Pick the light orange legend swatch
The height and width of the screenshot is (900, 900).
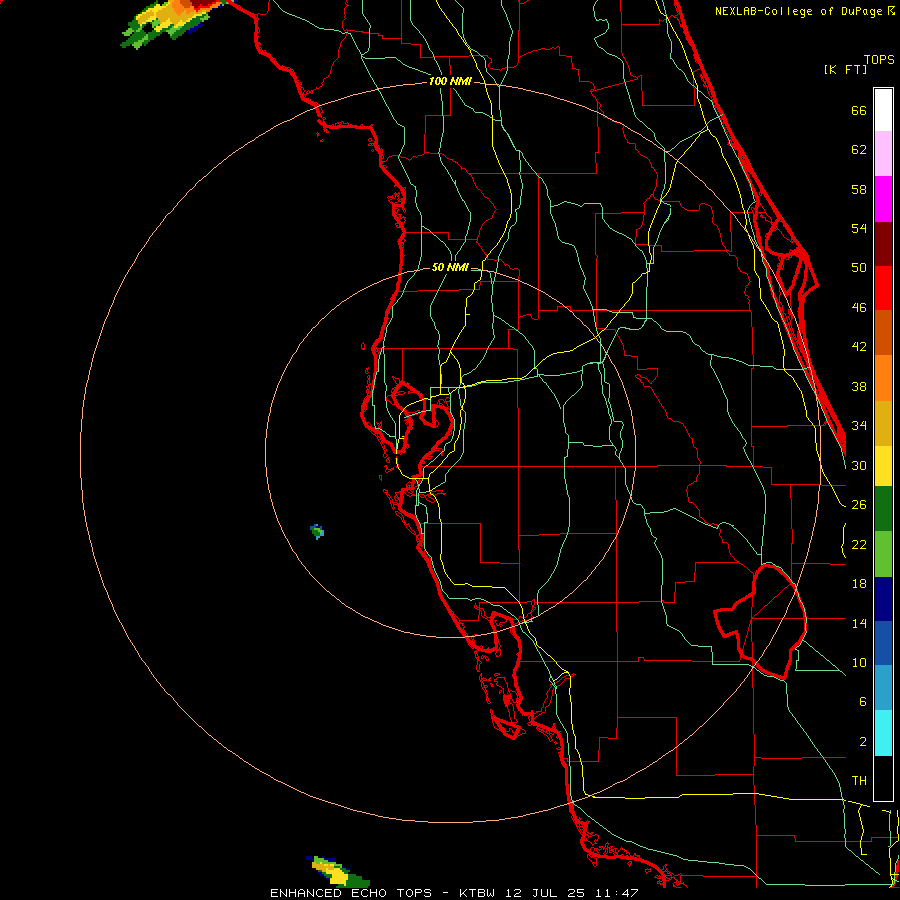tap(883, 377)
